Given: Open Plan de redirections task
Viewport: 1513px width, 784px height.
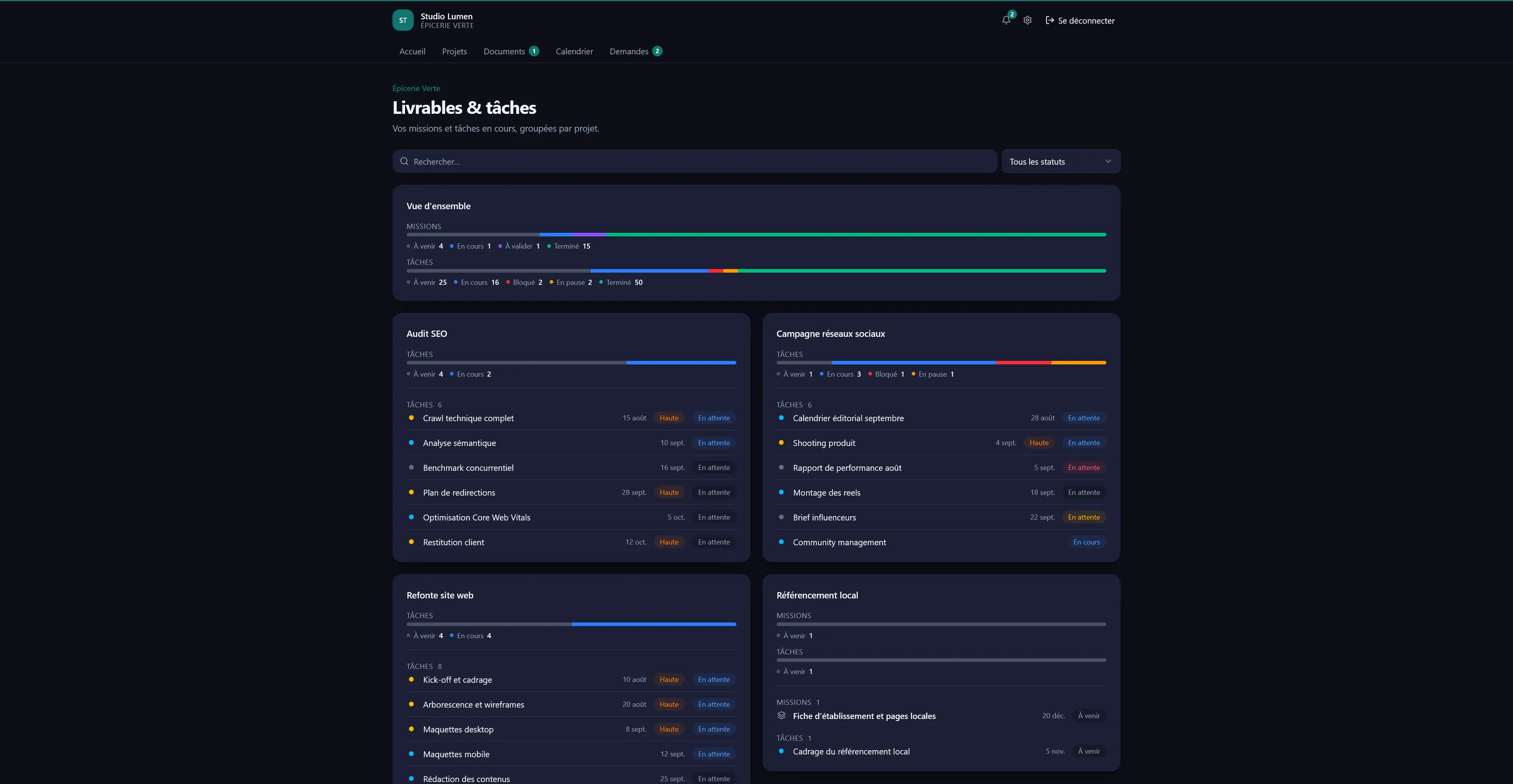Looking at the screenshot, I should 571,492.
